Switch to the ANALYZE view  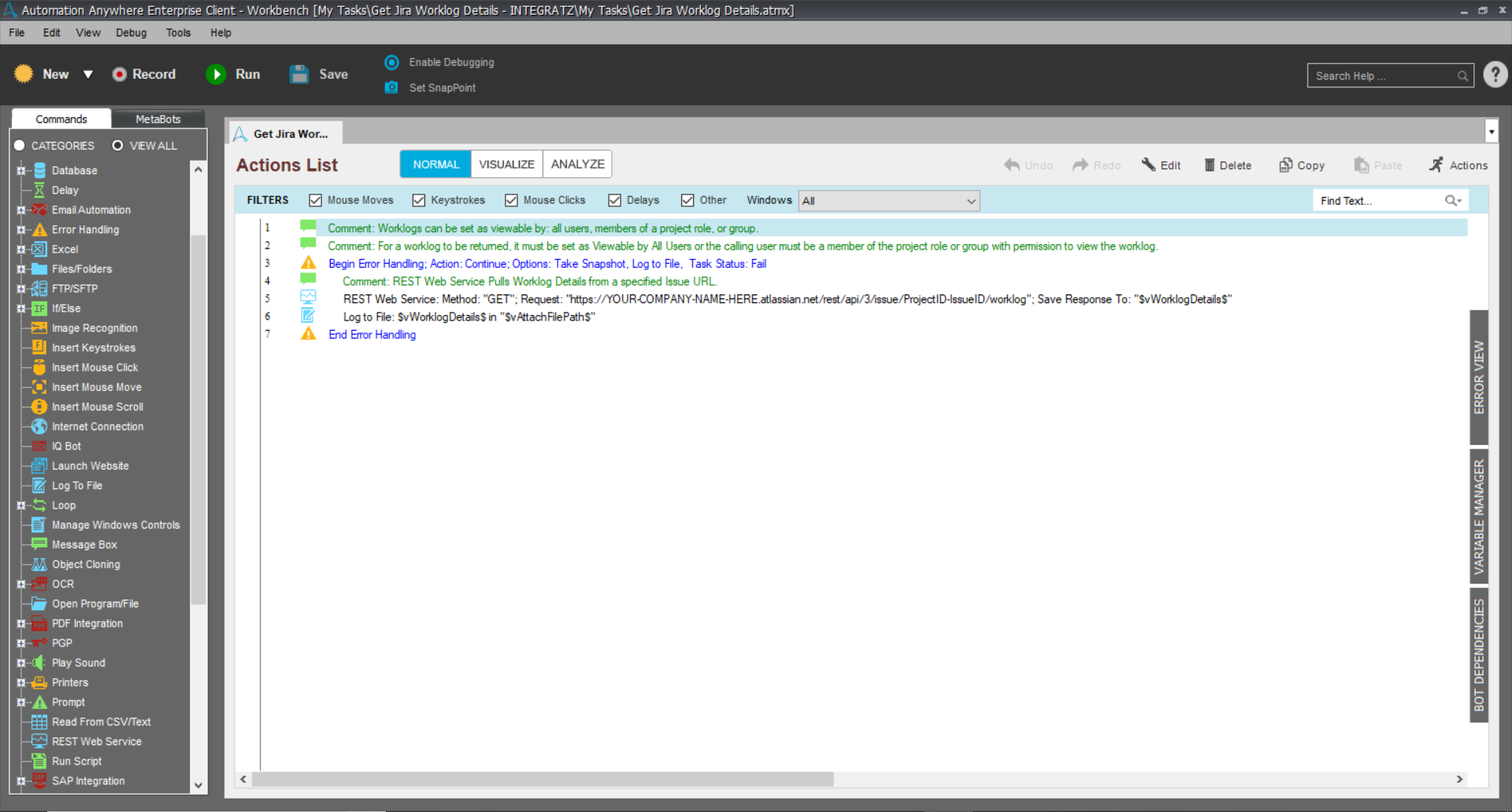tap(577, 164)
